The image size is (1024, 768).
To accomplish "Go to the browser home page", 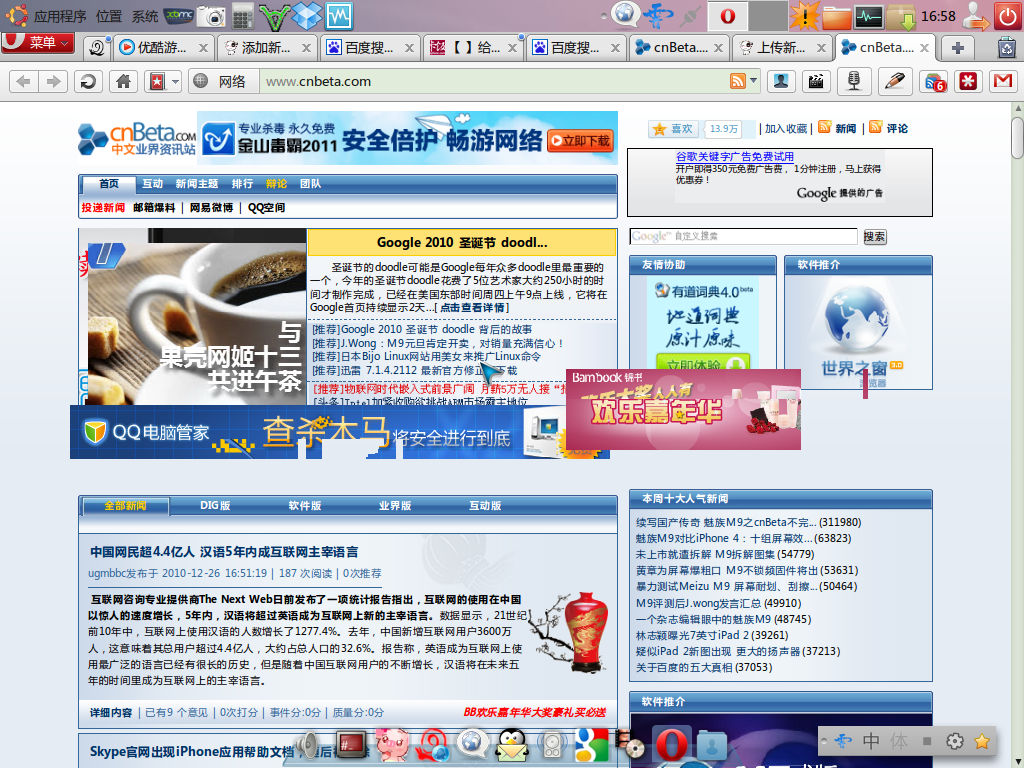I will click(123, 82).
